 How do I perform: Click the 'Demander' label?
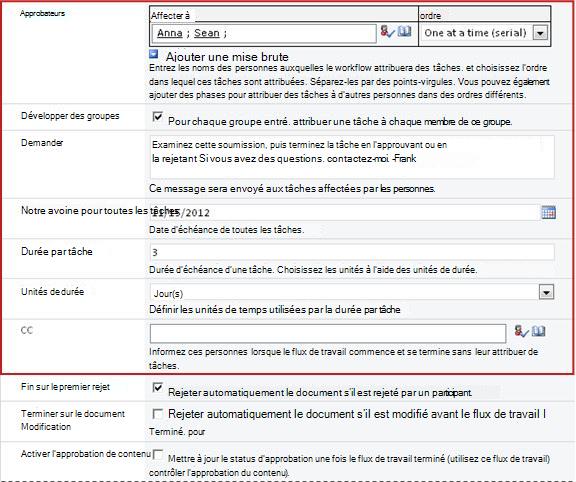pos(42,143)
